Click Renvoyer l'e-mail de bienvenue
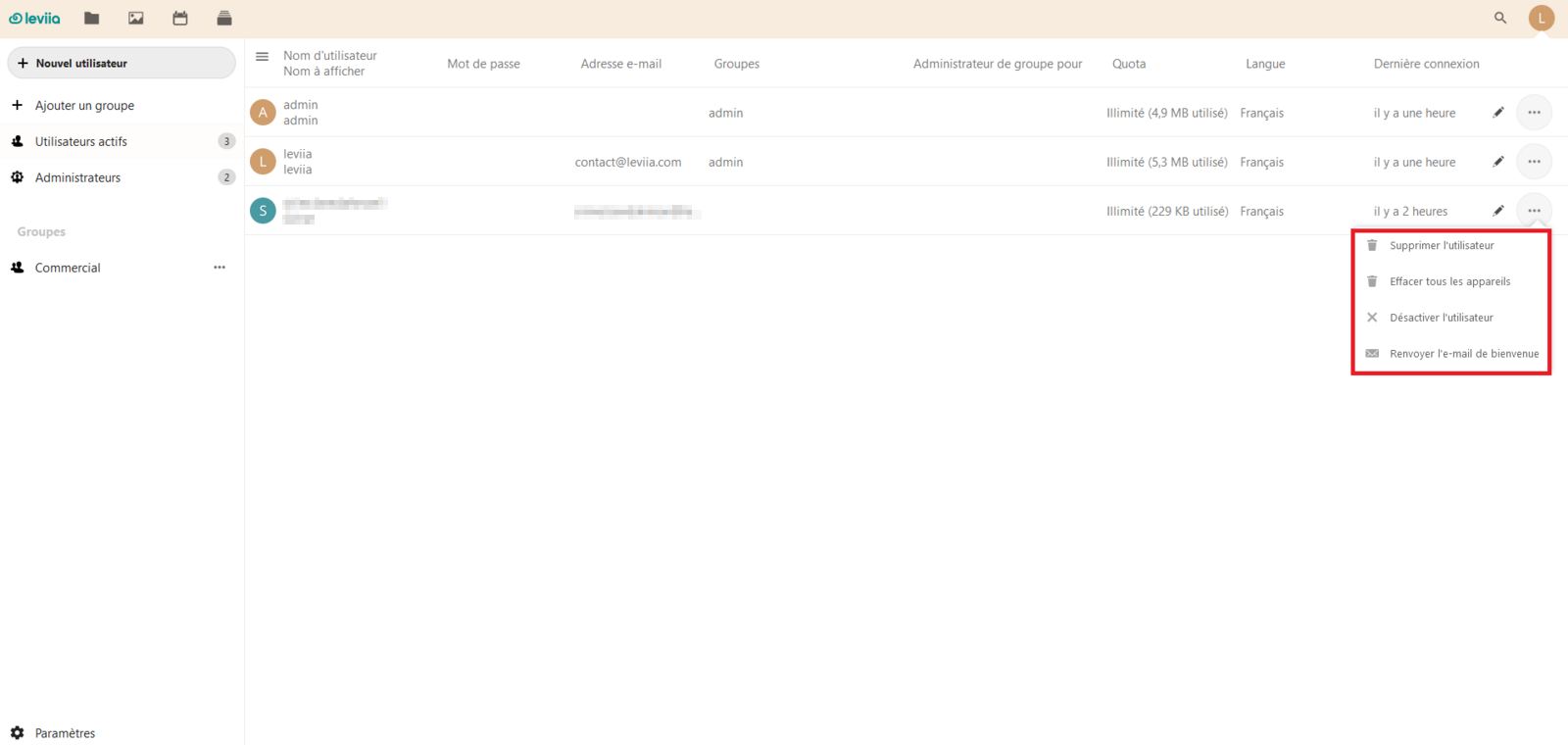 [x=1463, y=354]
